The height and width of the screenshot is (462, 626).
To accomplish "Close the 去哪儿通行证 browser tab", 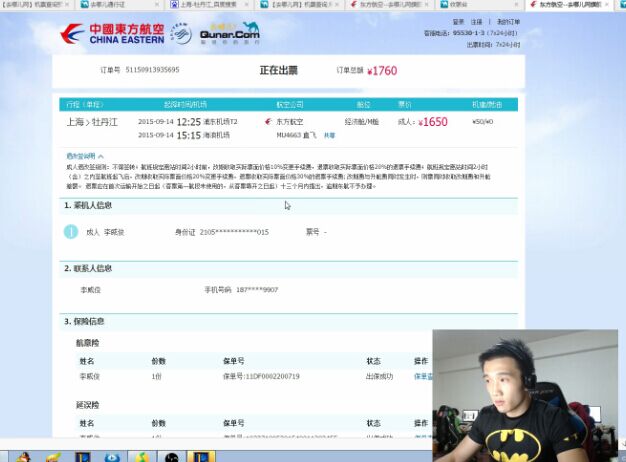I will [x=156, y=4].
